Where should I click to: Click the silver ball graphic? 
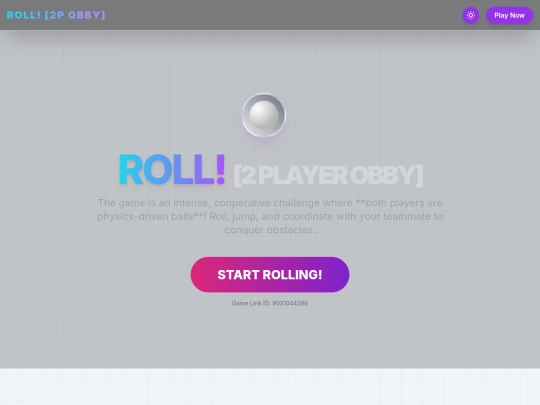(264, 115)
